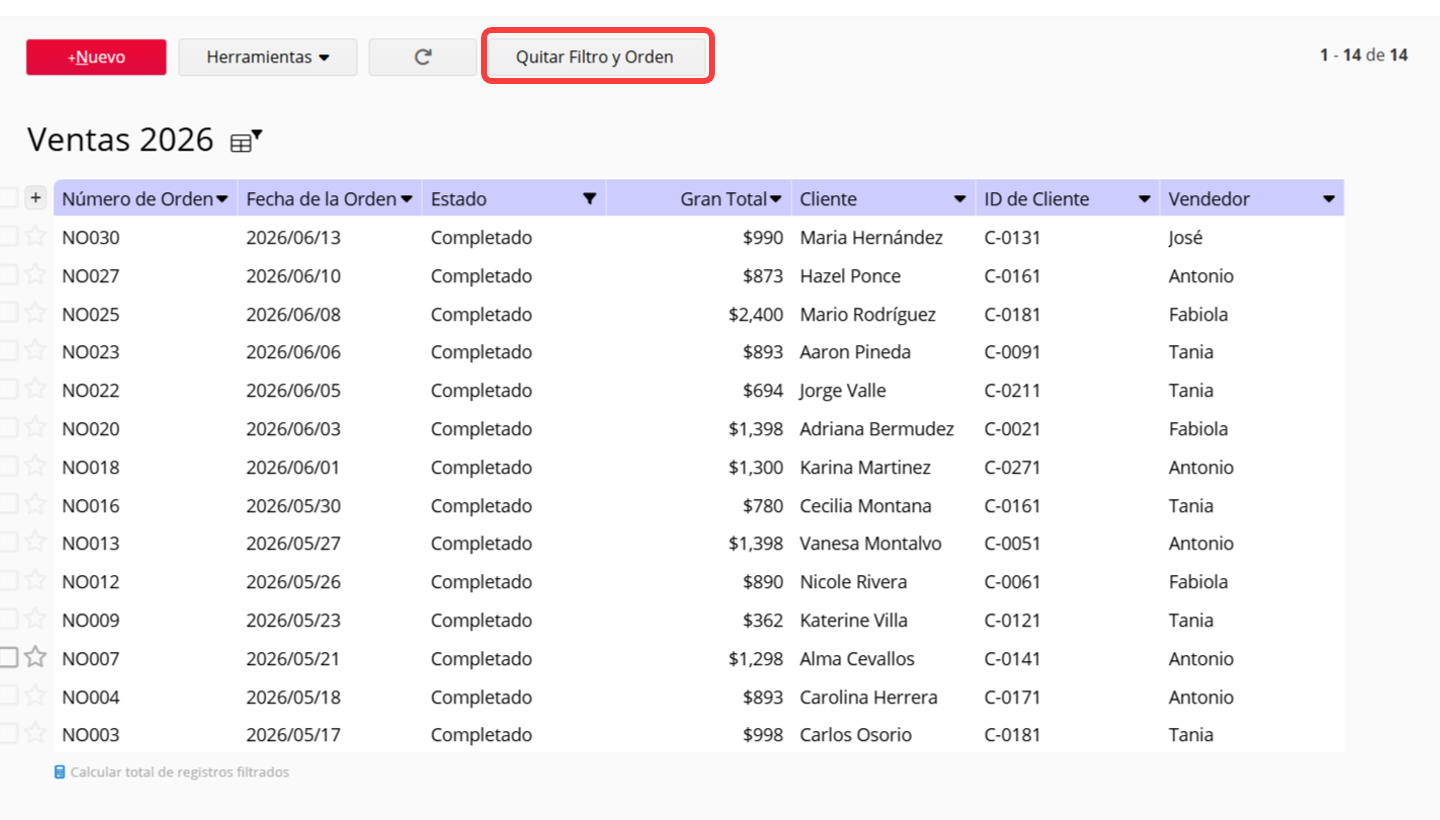This screenshot has width=1440, height=820.
Task: Open the Cliente column header menu
Action: click(x=960, y=199)
